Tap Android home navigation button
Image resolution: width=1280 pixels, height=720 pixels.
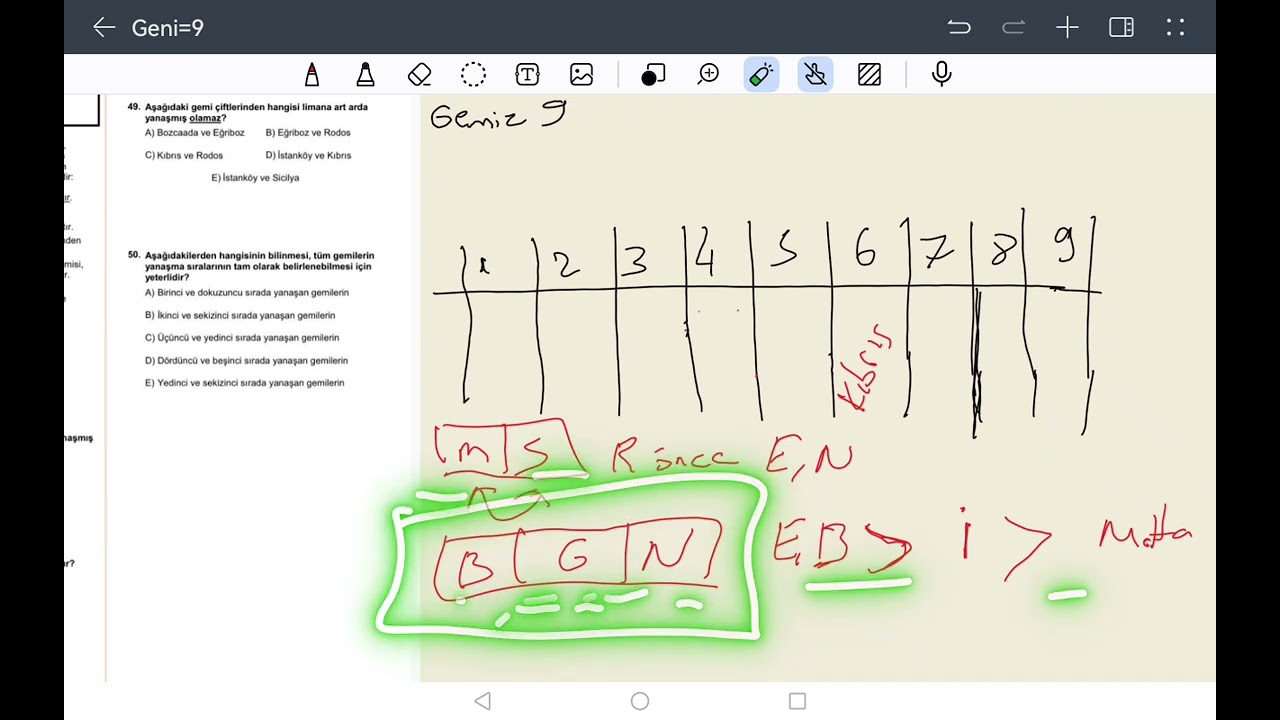(640, 701)
